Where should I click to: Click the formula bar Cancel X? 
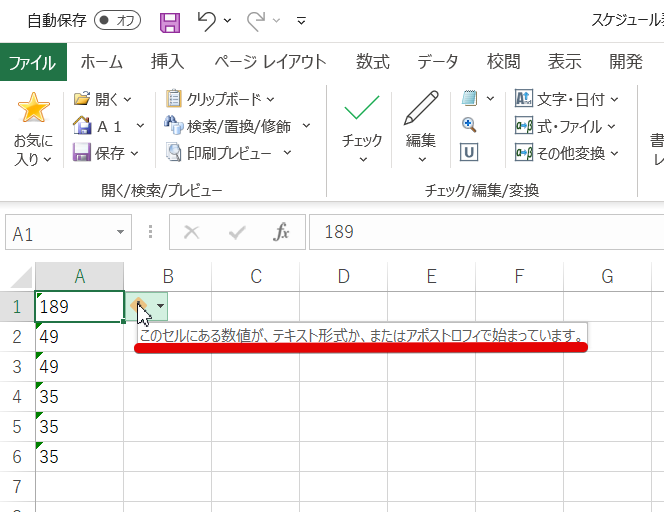tap(191, 232)
